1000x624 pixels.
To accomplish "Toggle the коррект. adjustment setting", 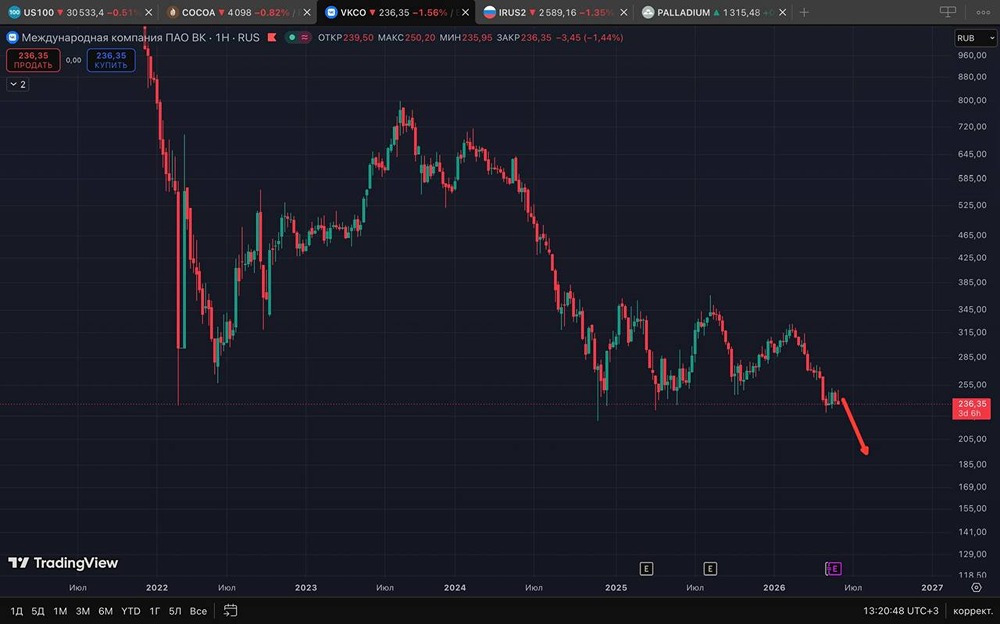I will (x=973, y=611).
